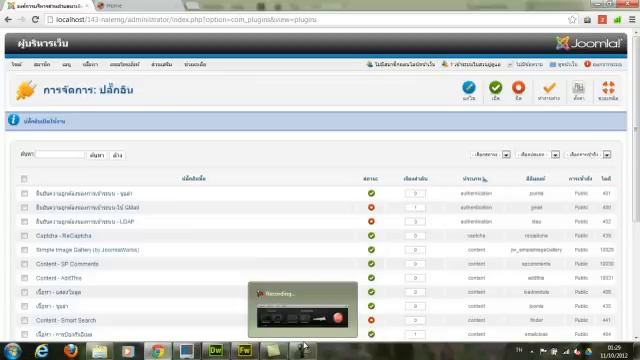The height and width of the screenshot is (360, 640).
Task: Enable the LDAP authentication plugin status icon
Action: 371,222
